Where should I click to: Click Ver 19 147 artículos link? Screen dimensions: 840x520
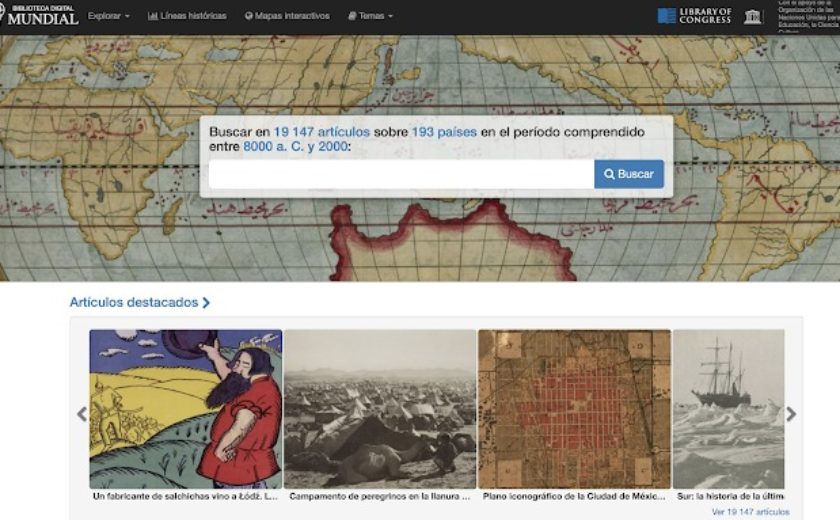(x=751, y=512)
